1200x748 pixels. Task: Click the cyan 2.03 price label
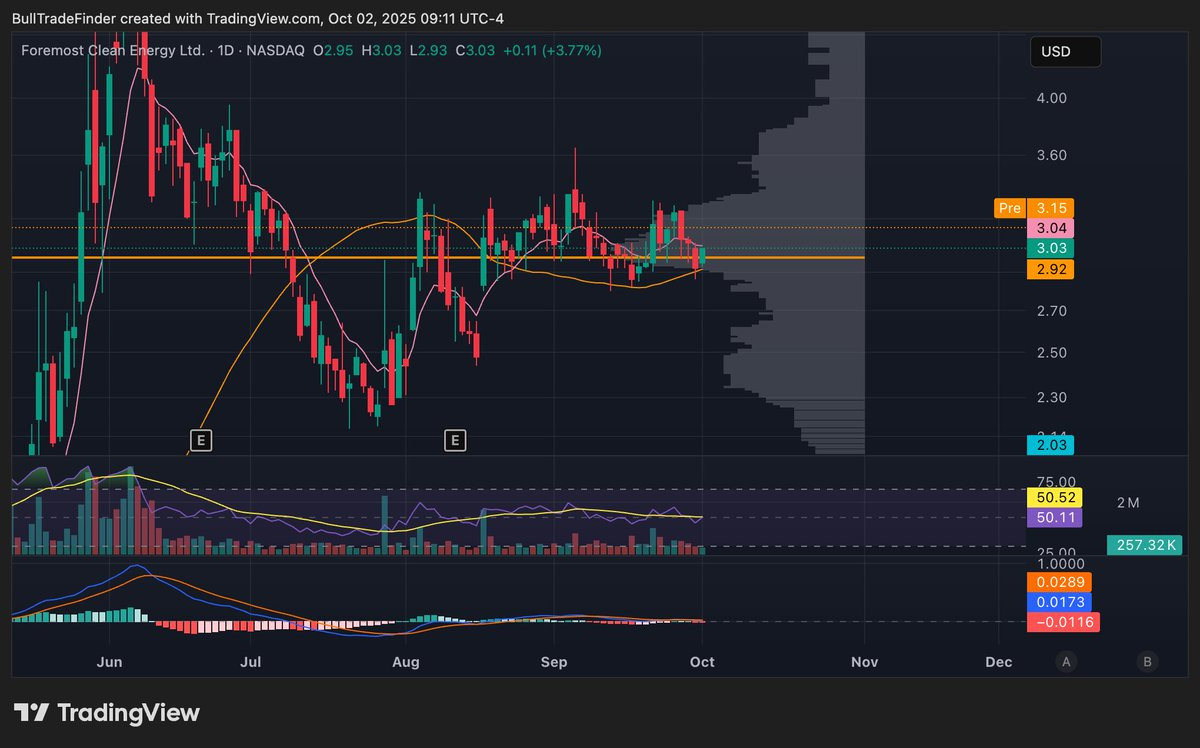point(1051,446)
